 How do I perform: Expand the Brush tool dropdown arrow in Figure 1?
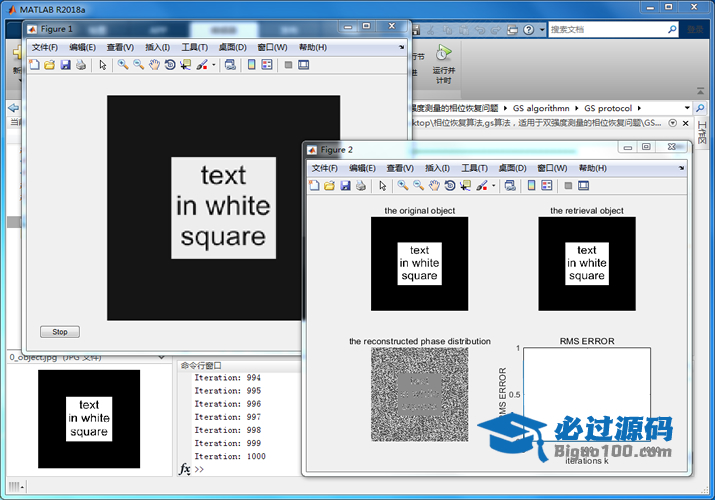[214, 65]
